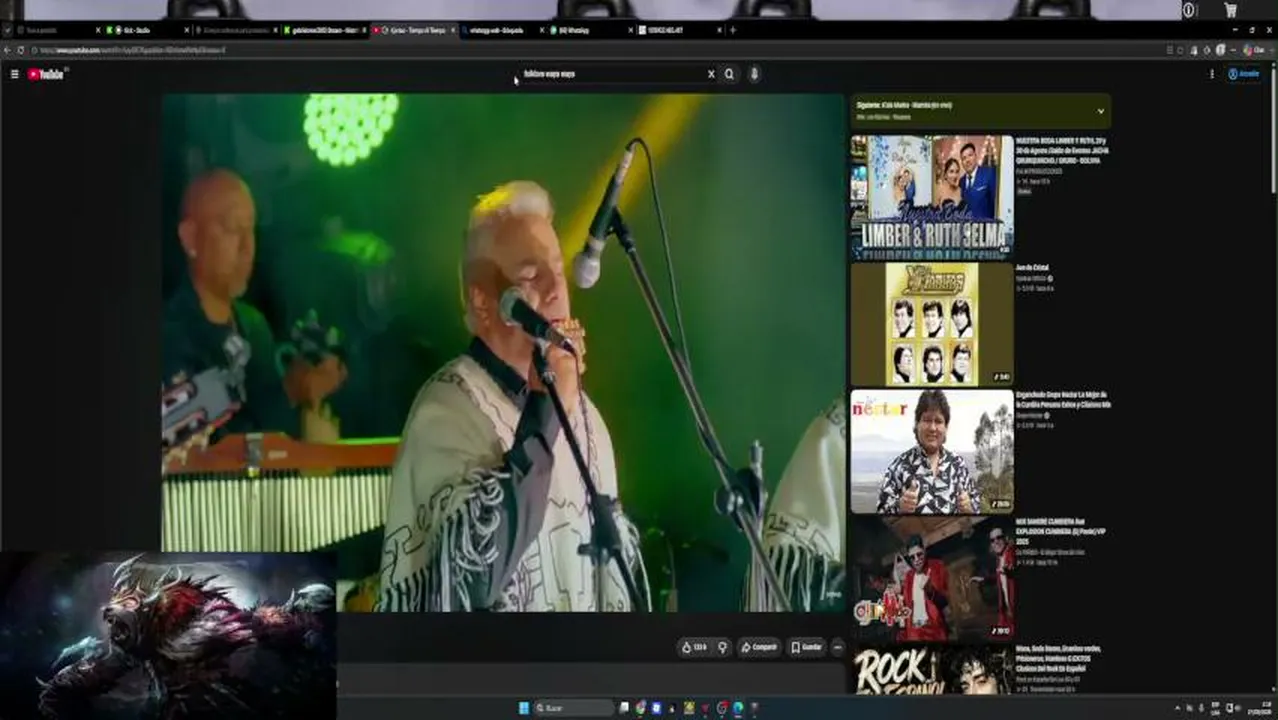
Task: Open the YouTube settings three-dot menu
Action: click(1212, 74)
